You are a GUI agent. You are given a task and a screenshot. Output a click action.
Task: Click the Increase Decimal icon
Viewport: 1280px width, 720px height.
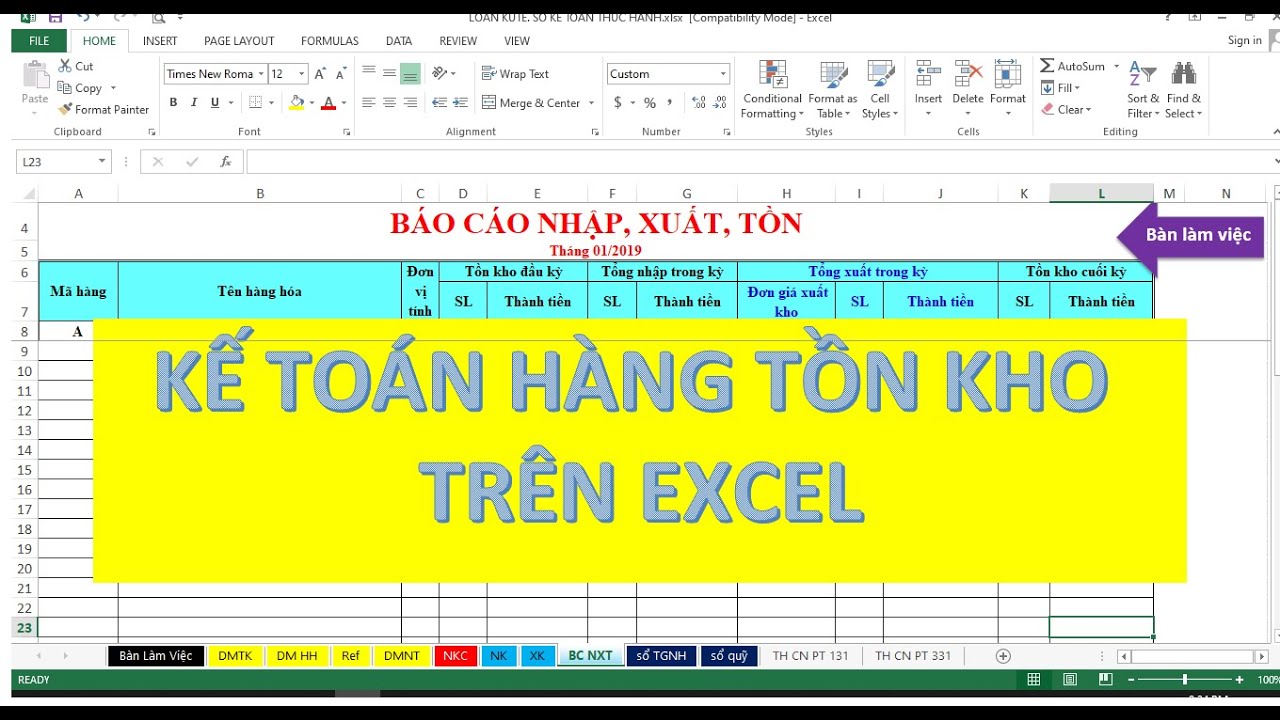[698, 103]
